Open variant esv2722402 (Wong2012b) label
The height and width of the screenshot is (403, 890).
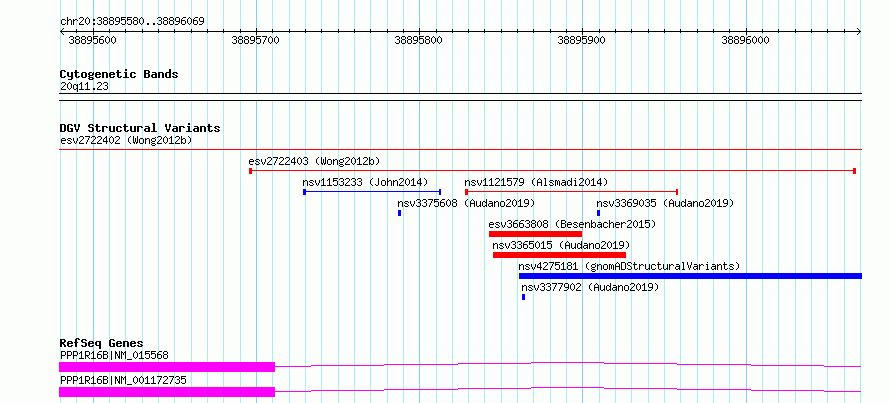tap(126, 141)
